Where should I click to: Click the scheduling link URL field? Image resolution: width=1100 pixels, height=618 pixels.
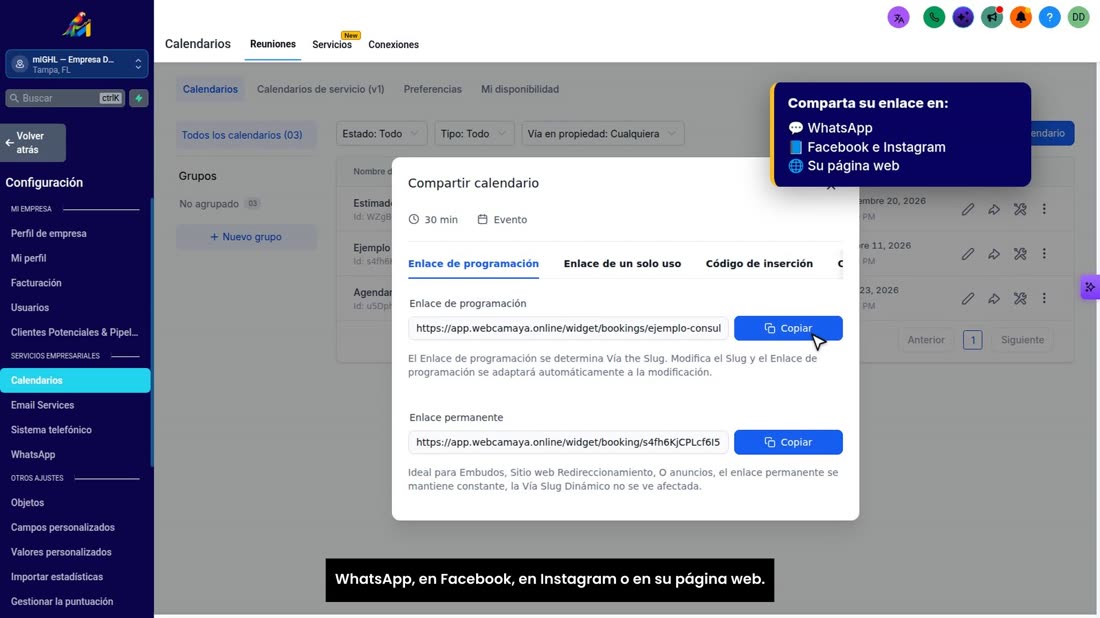(568, 328)
